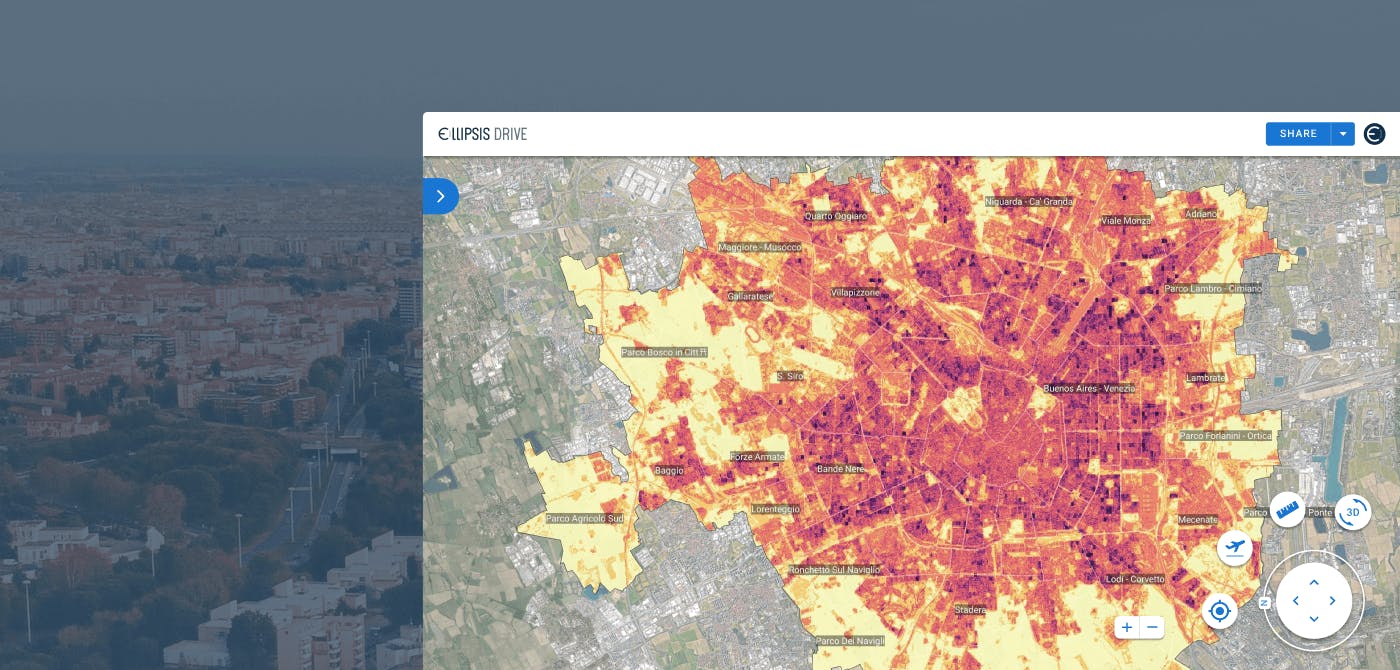Pan the map right with the arrow
Screen dimensions: 1400x670
point(1332,601)
